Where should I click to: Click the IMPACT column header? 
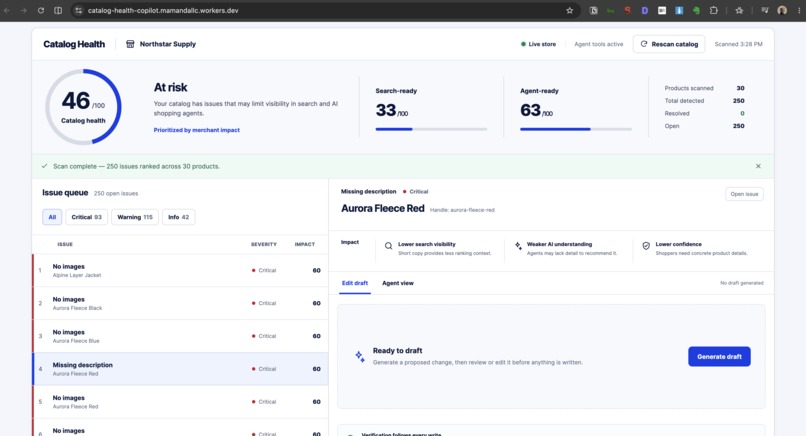[305, 244]
